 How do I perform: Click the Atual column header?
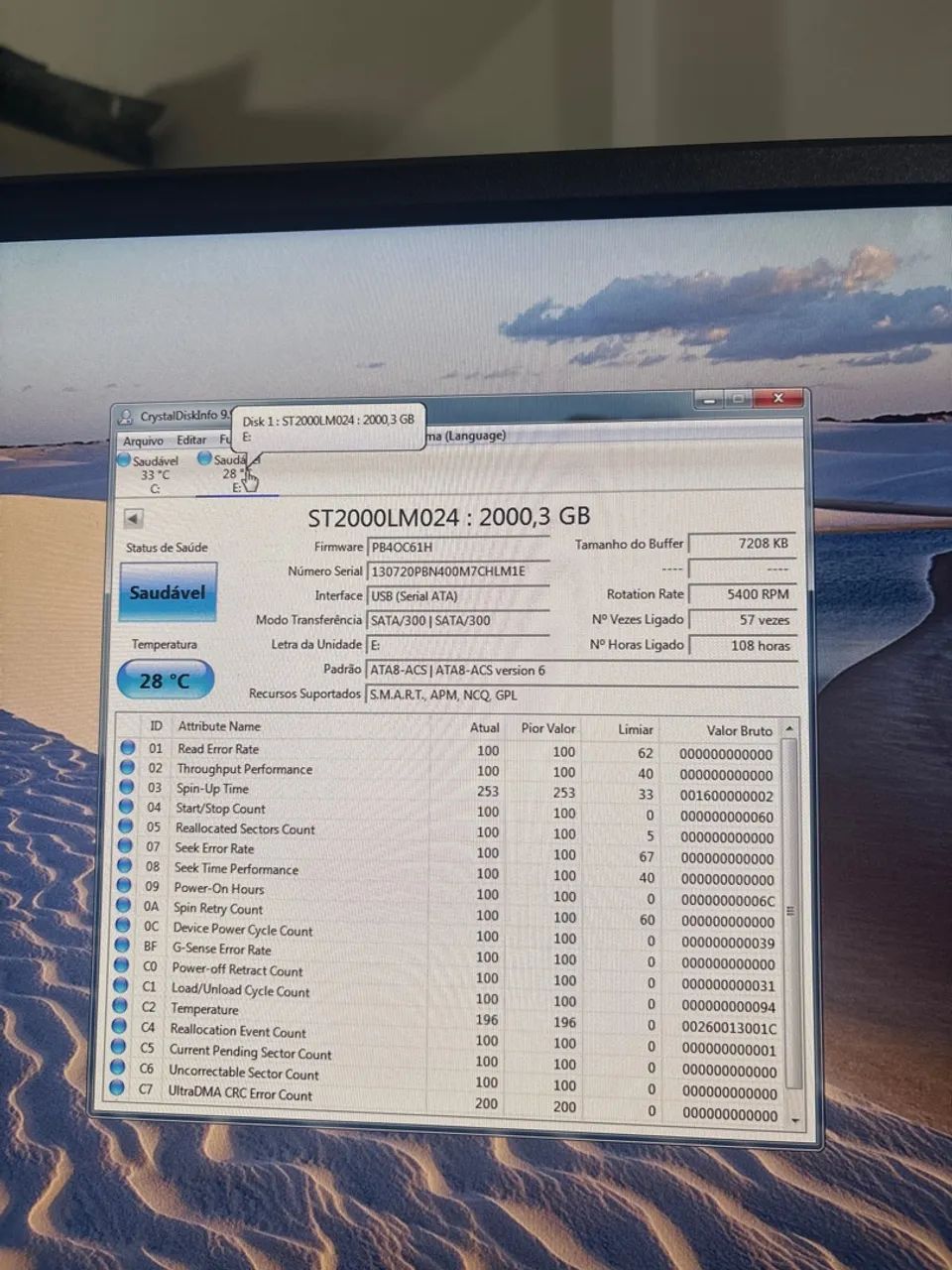coord(484,727)
